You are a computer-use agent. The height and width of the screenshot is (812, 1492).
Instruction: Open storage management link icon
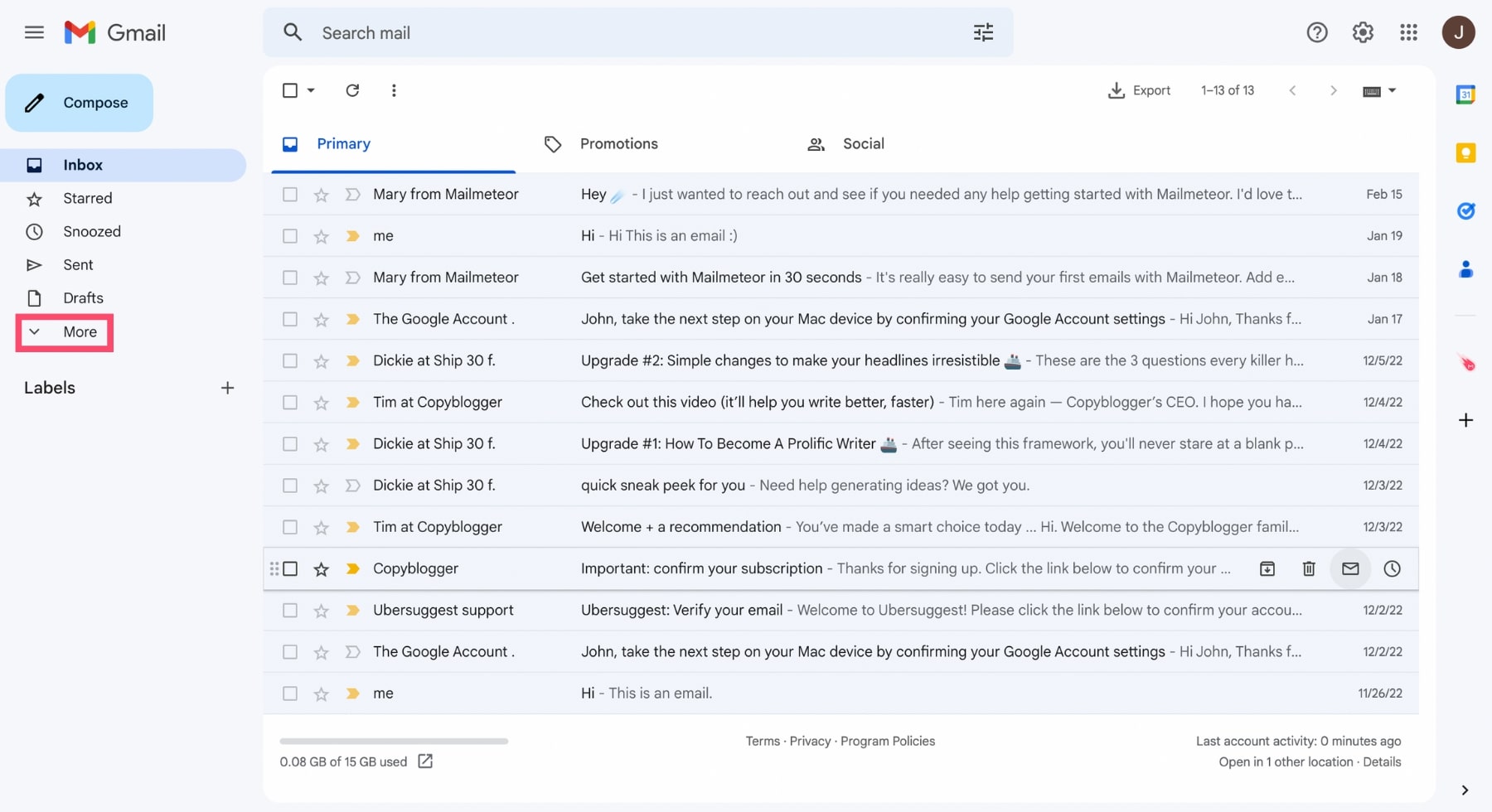pyautogui.click(x=425, y=761)
